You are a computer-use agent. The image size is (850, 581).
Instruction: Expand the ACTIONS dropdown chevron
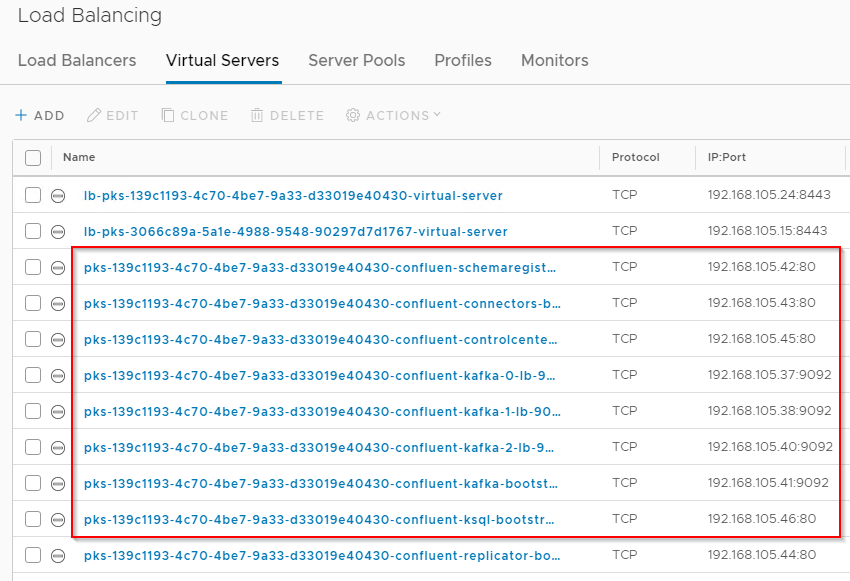tap(437, 114)
